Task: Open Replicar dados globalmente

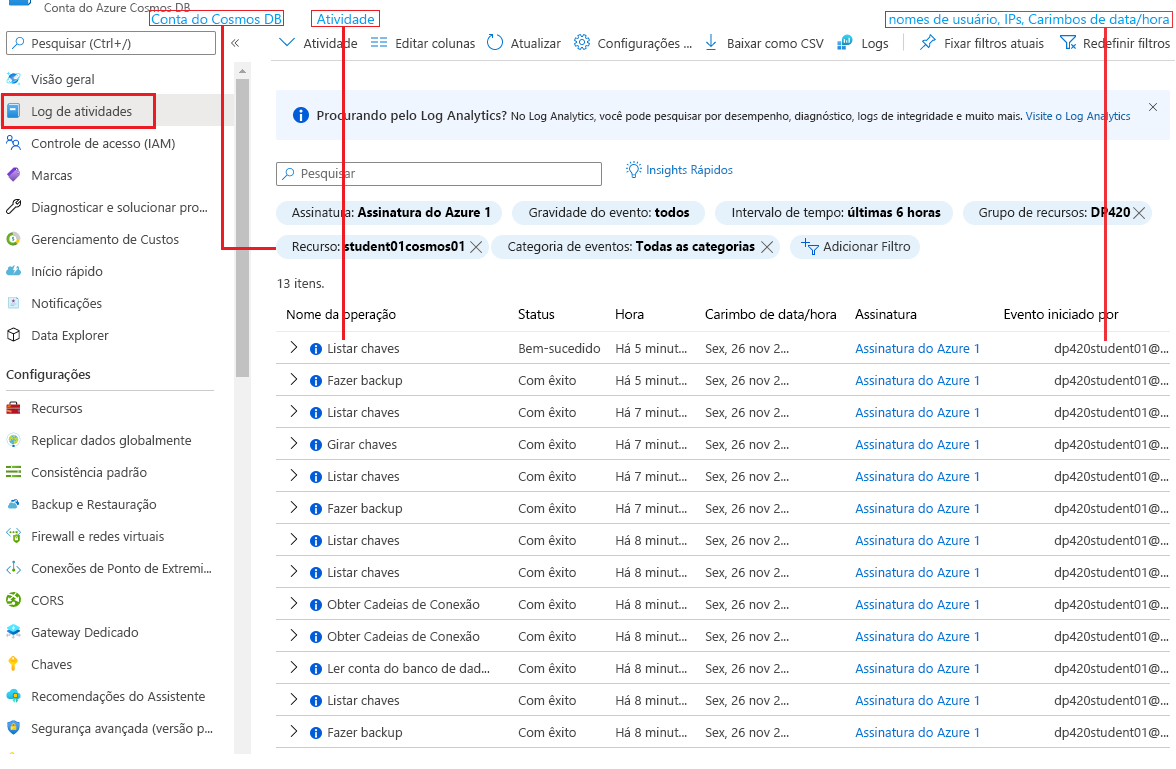Action: click(111, 440)
